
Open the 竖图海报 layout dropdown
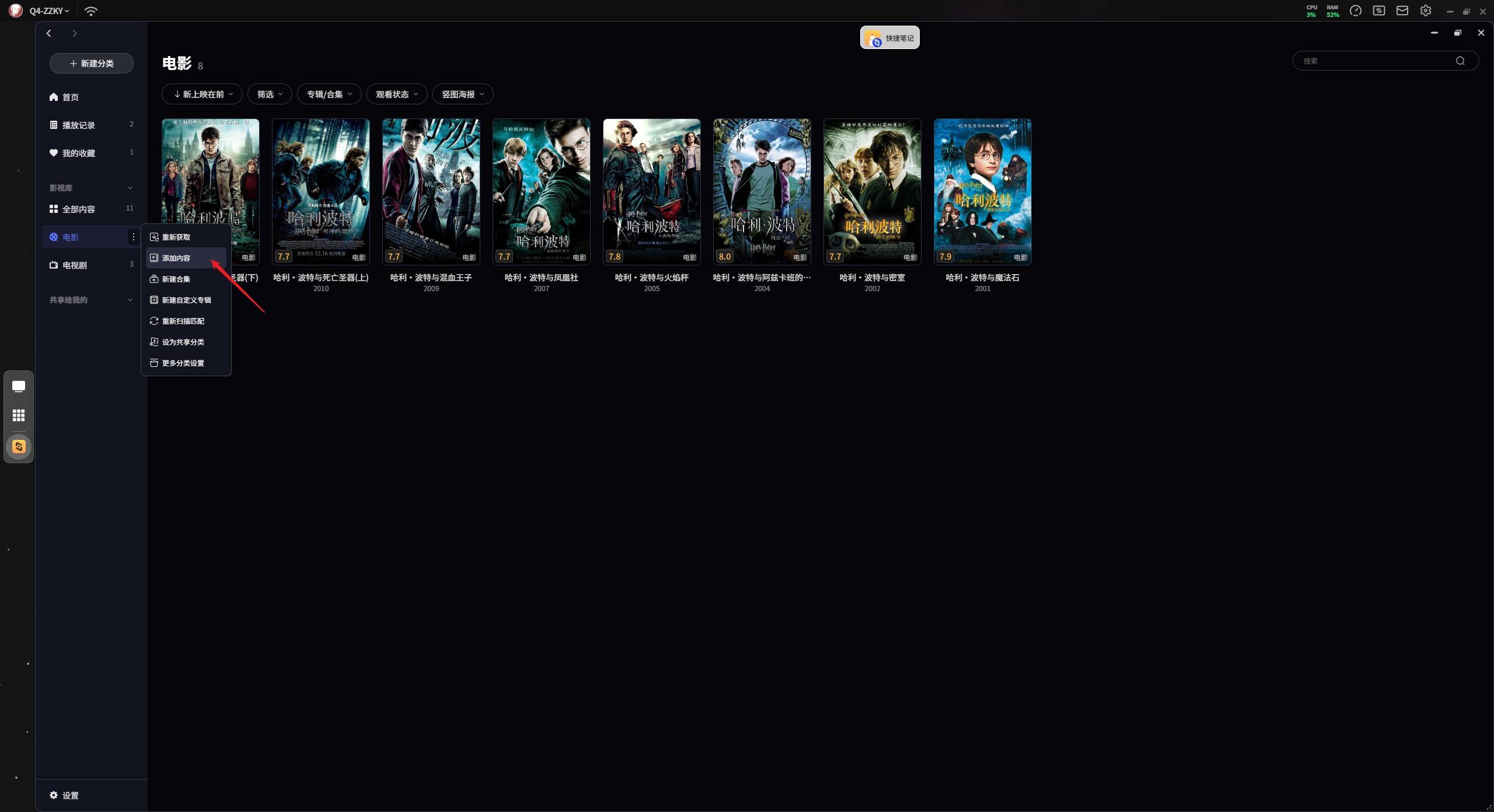(x=463, y=94)
